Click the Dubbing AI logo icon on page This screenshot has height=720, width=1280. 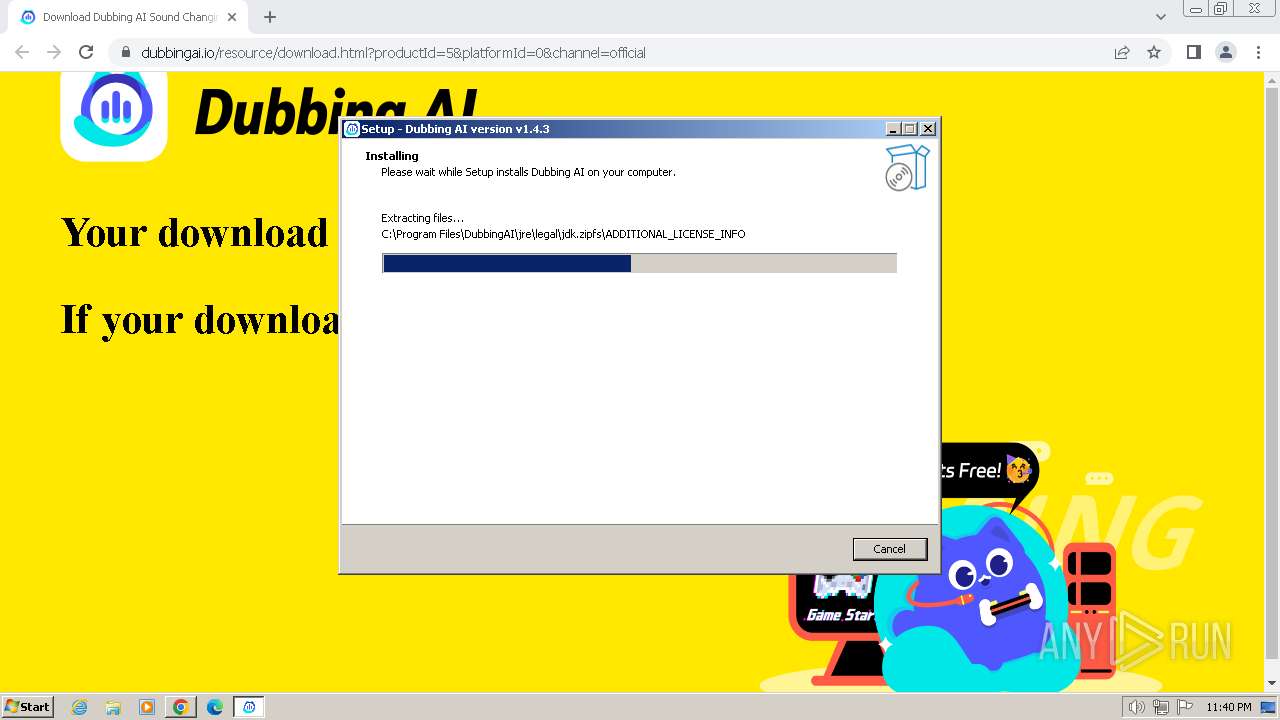[114, 113]
